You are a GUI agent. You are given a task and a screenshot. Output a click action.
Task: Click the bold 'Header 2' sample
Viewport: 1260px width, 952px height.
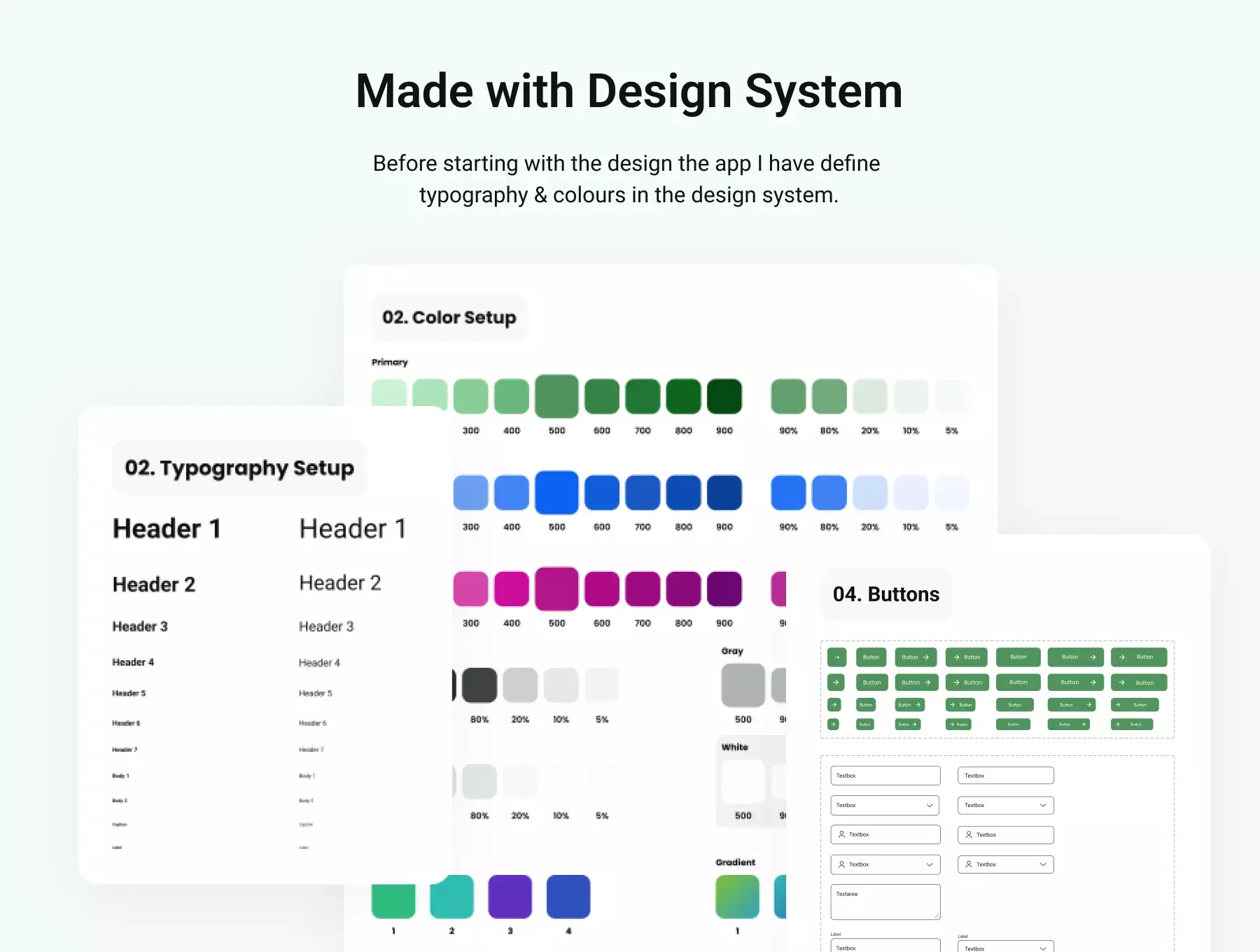(154, 584)
